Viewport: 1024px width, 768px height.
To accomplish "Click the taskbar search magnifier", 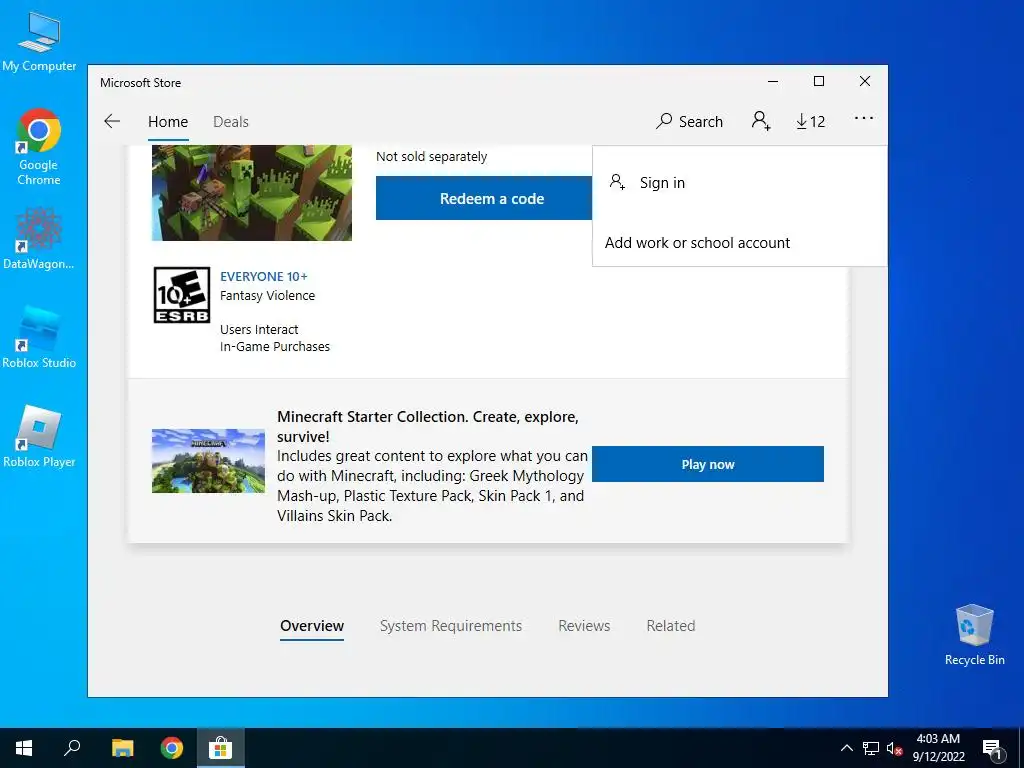I will 72,748.
